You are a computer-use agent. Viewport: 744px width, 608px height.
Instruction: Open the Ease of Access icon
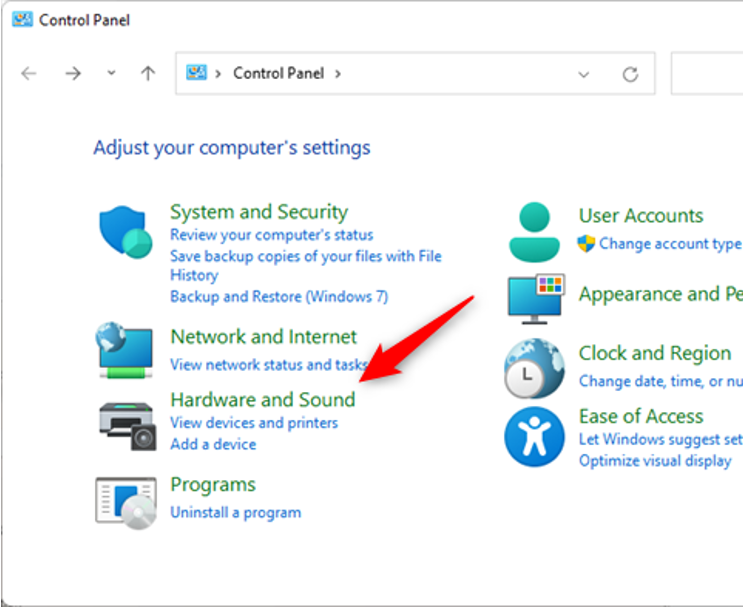[534, 436]
